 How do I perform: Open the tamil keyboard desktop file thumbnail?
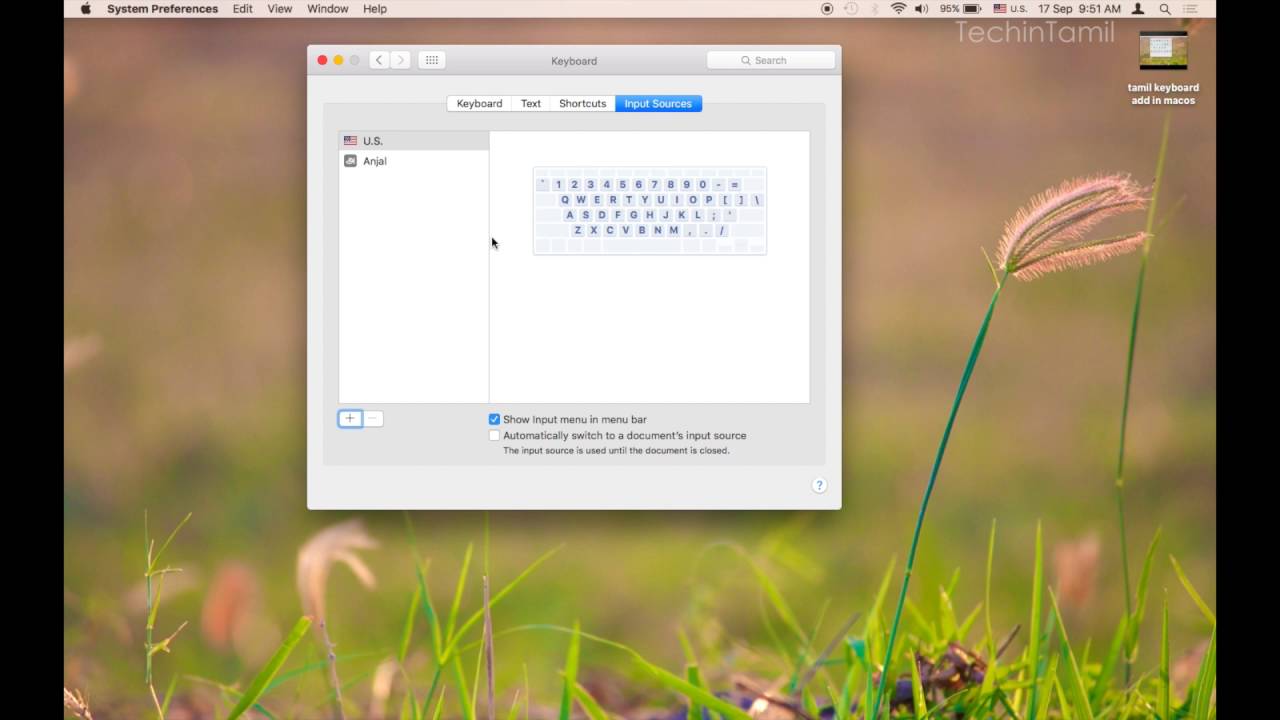point(1163,50)
